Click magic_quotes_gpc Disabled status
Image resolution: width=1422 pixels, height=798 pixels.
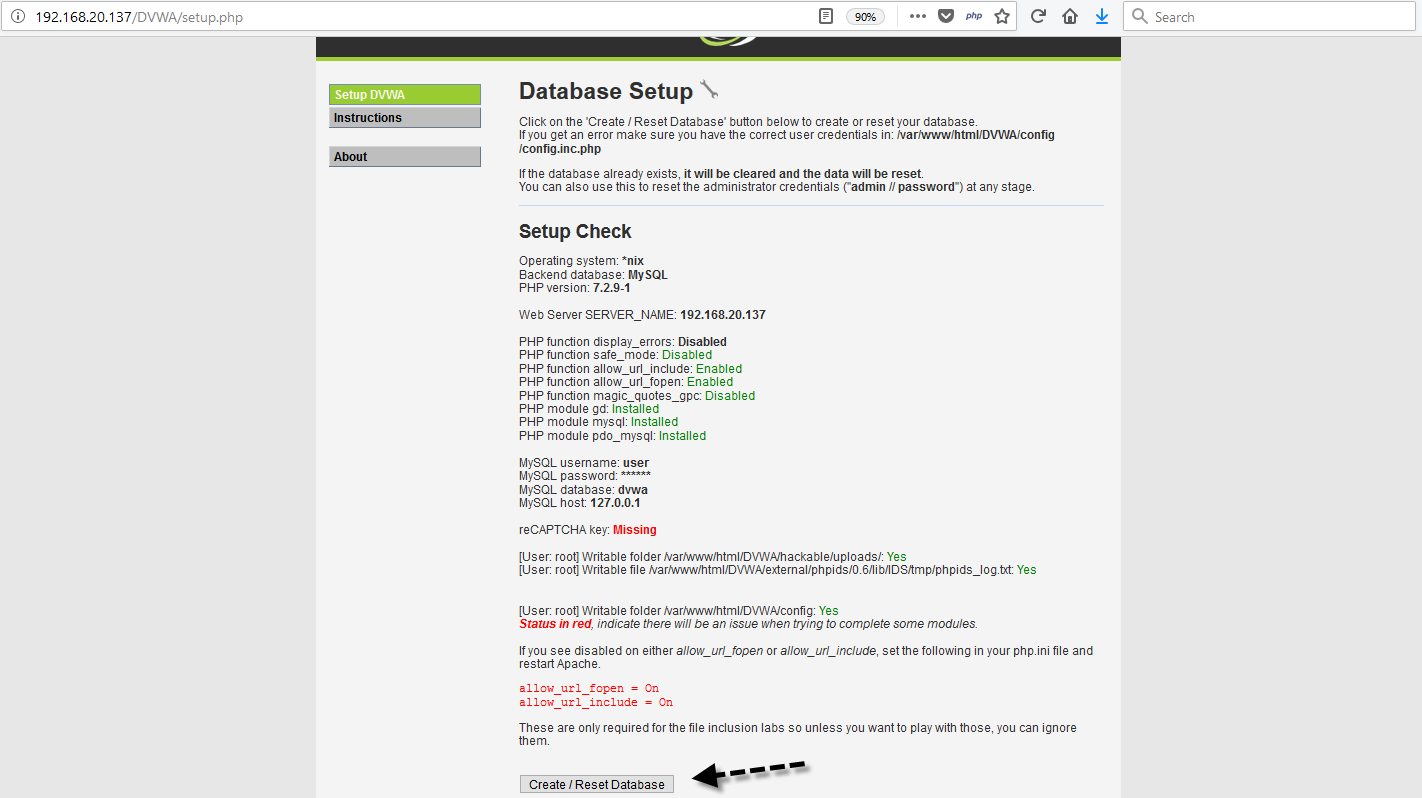pos(730,396)
